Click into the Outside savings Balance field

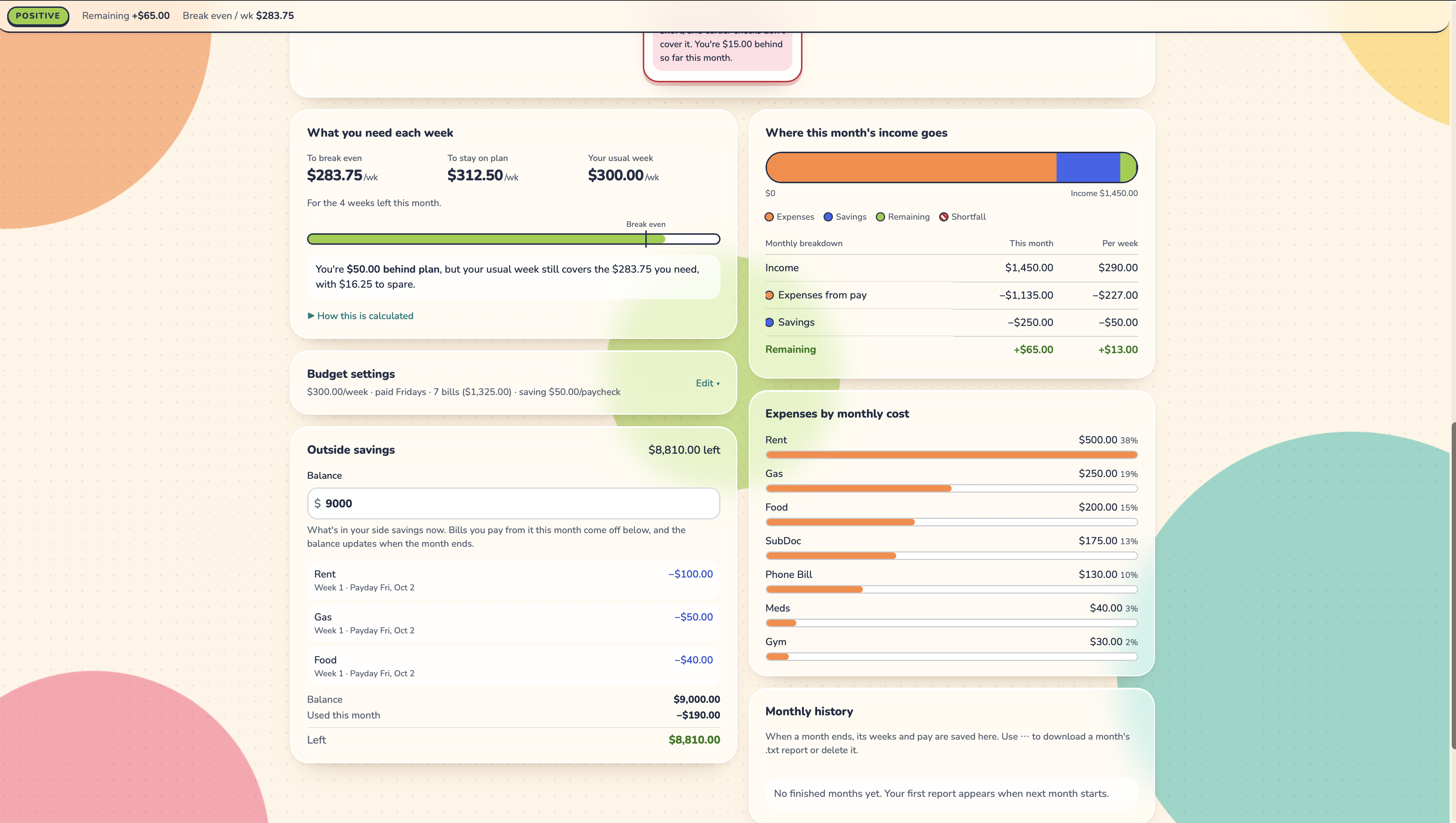[513, 503]
